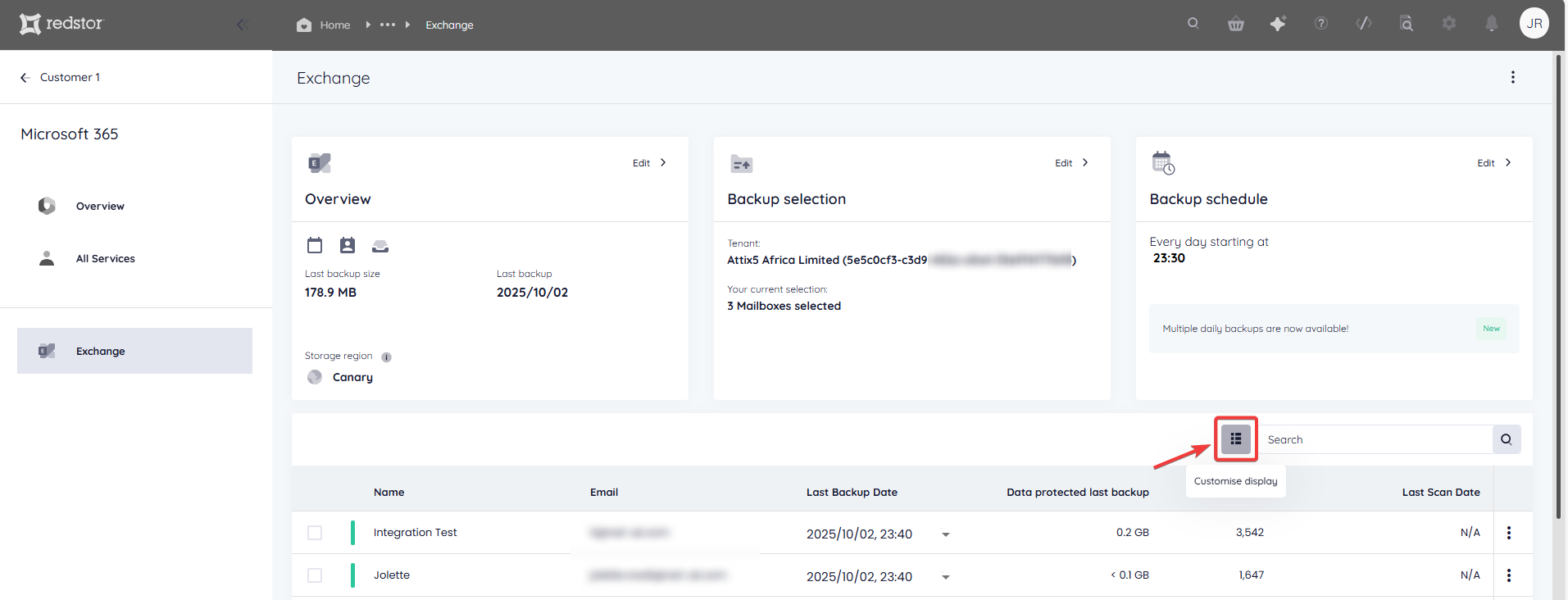Edit the Overview card
The image size is (1568, 600).
pyautogui.click(x=650, y=163)
